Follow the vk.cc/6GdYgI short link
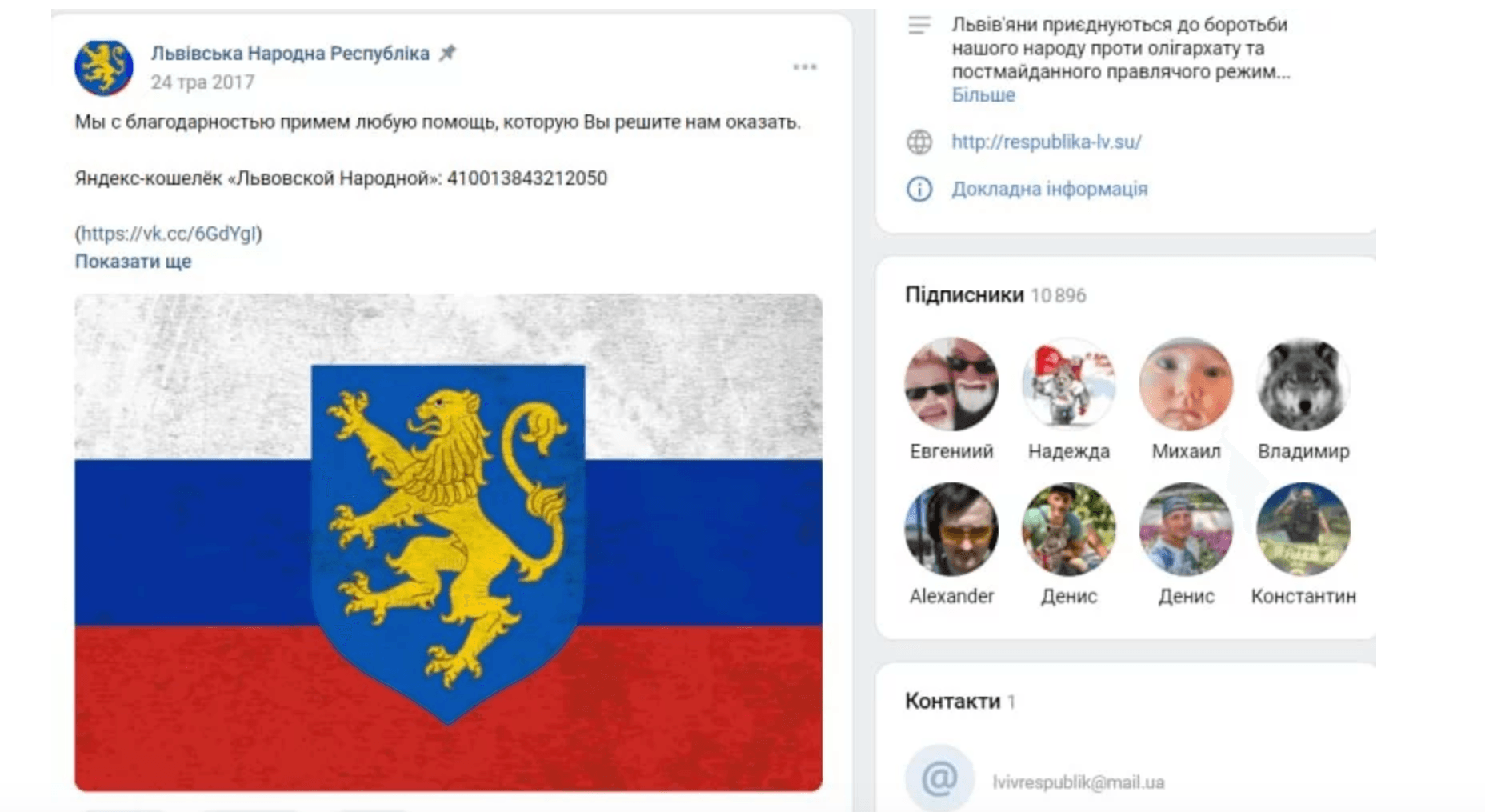Screen dimensions: 1485x812 [x=169, y=234]
